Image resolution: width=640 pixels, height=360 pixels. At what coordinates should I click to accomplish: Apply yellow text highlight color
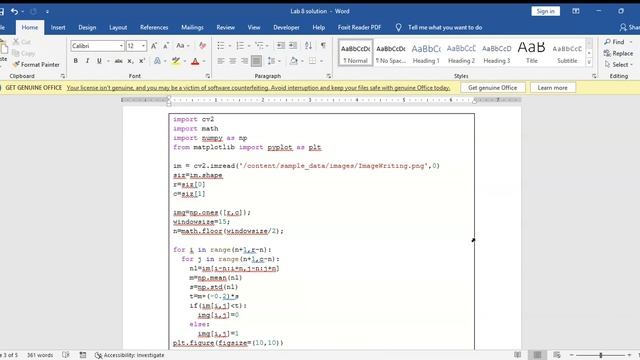click(x=176, y=61)
